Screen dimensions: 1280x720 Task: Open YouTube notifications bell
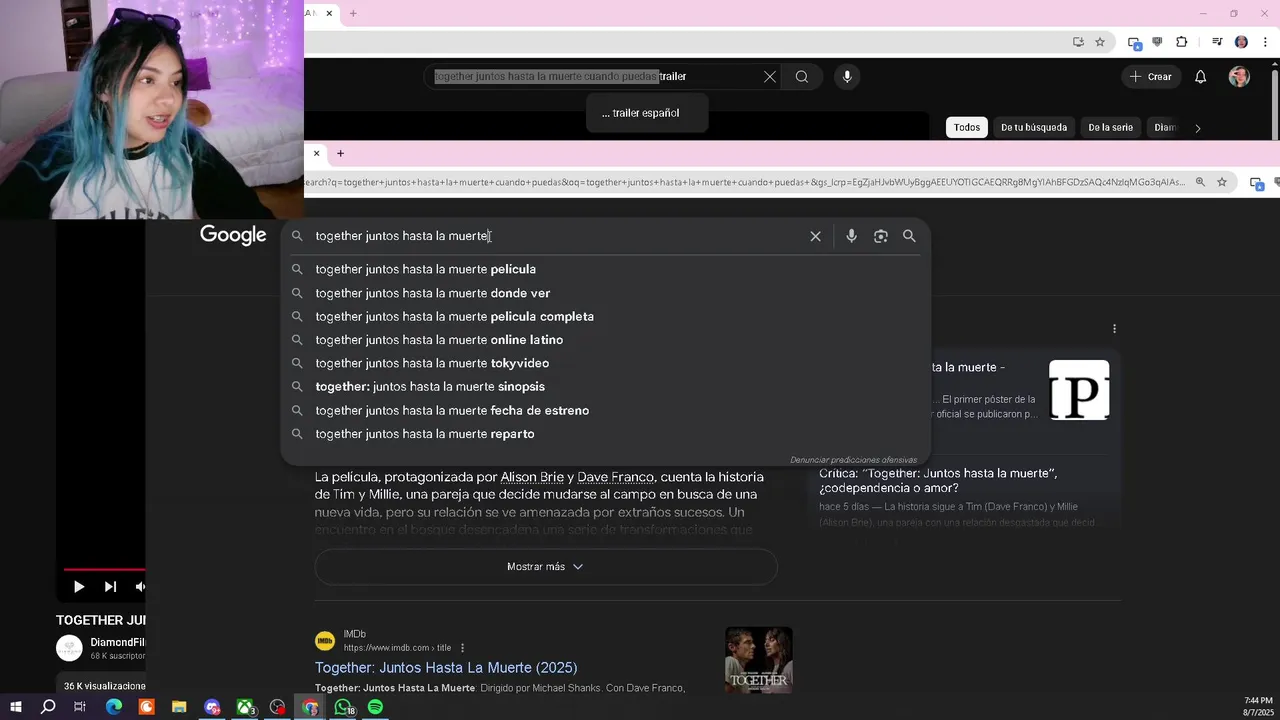click(x=1200, y=77)
